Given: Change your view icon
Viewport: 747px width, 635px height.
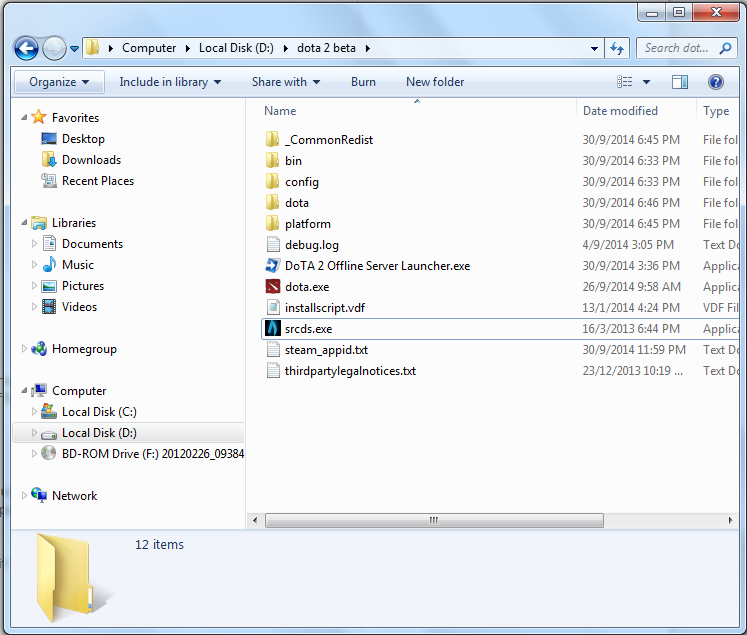Looking at the screenshot, I should point(625,82).
